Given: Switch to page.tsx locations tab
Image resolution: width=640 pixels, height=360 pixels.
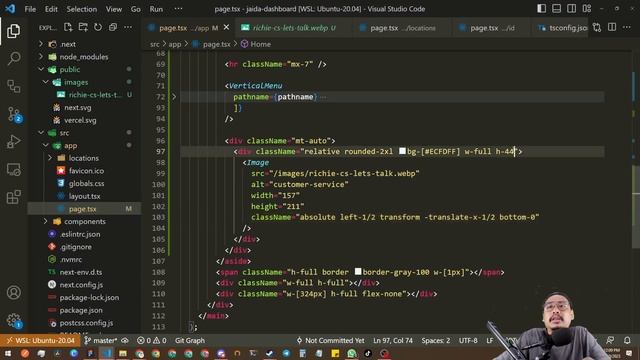Looking at the screenshot, I should pos(403,28).
